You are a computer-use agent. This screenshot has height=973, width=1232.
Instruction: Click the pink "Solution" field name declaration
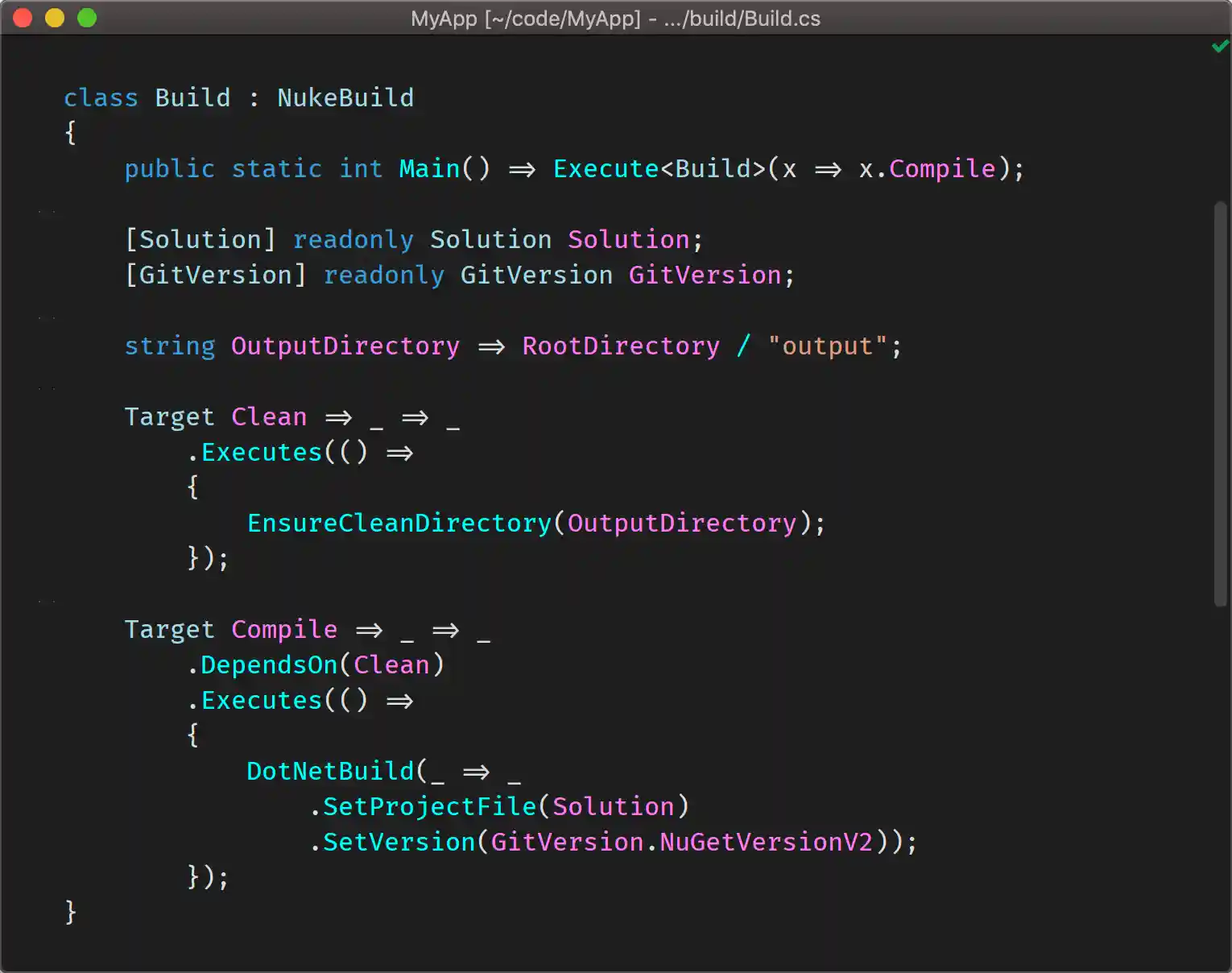click(x=629, y=240)
